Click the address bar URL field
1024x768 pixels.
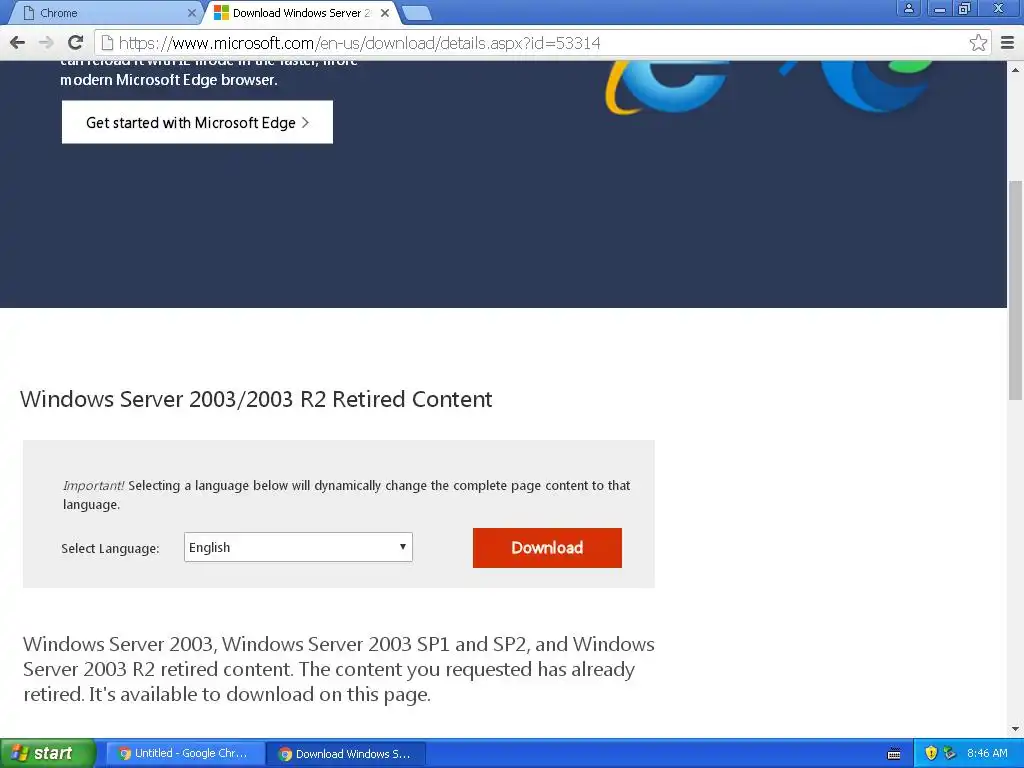coord(542,43)
